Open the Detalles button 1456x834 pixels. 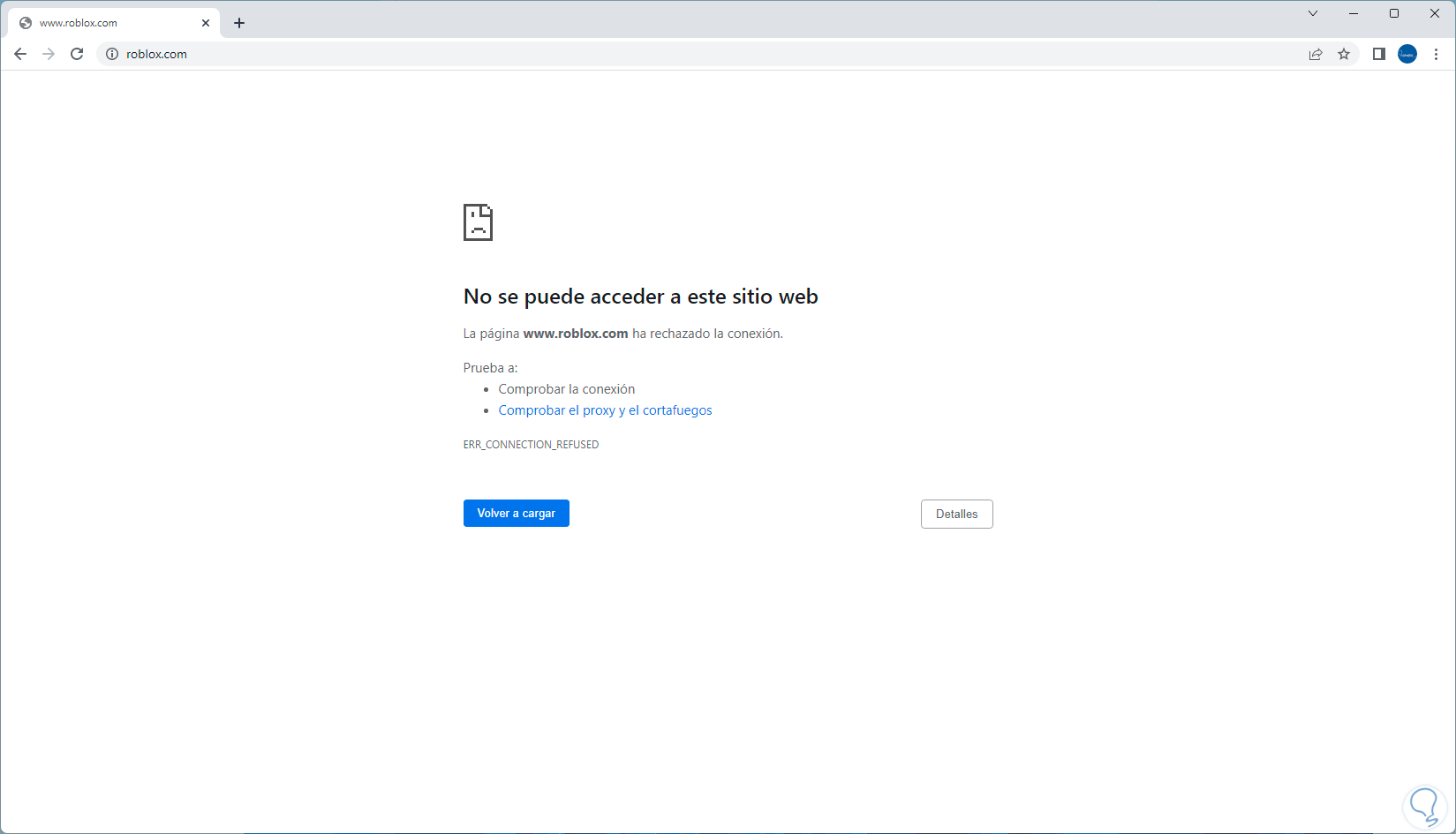tap(957, 515)
